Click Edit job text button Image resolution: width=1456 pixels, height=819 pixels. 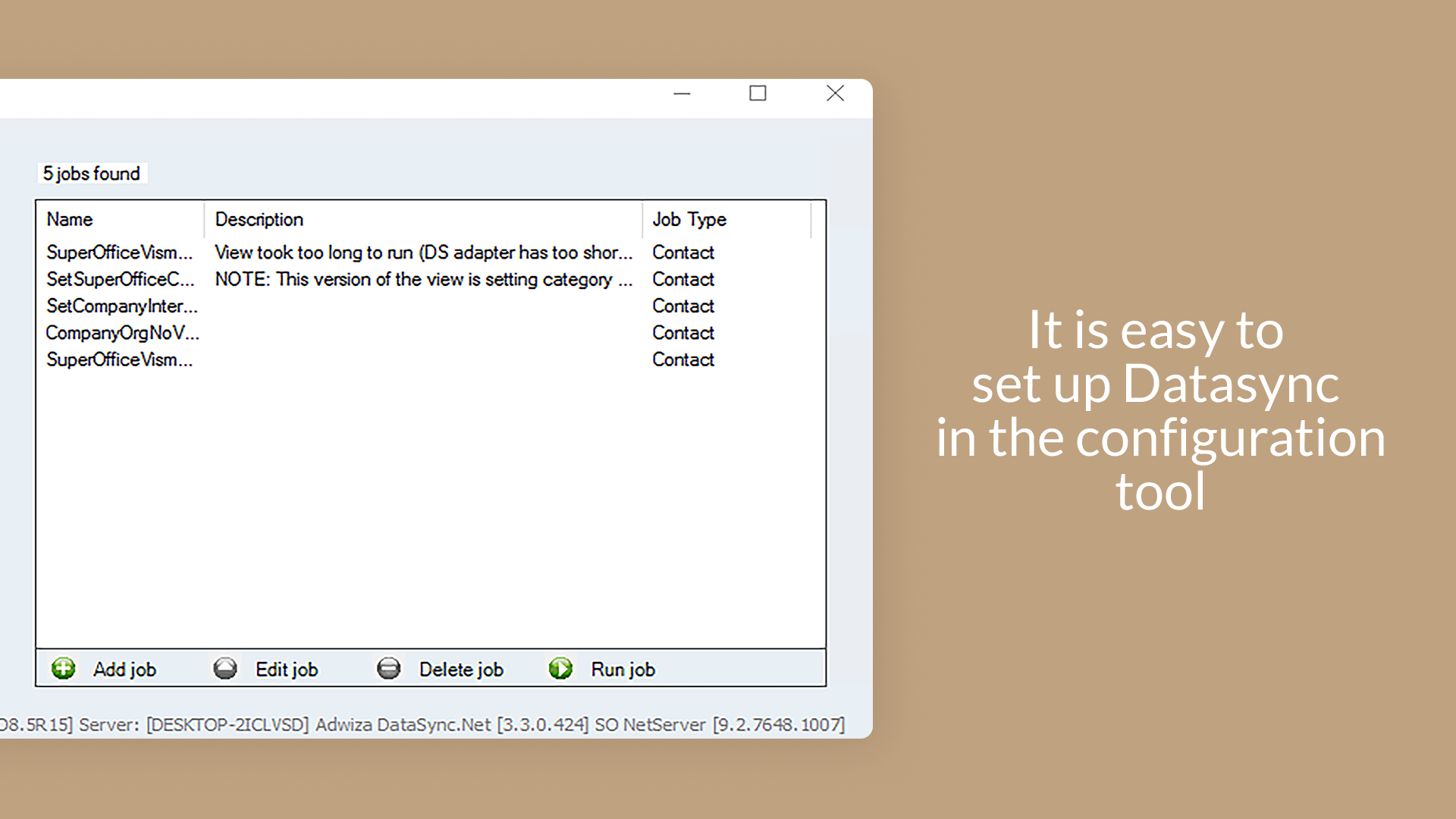[287, 669]
